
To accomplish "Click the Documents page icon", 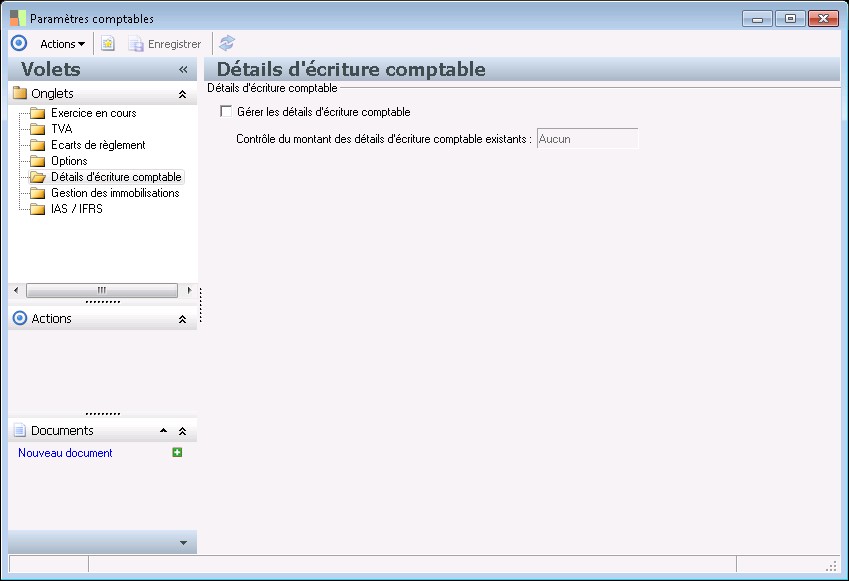I will (19, 430).
